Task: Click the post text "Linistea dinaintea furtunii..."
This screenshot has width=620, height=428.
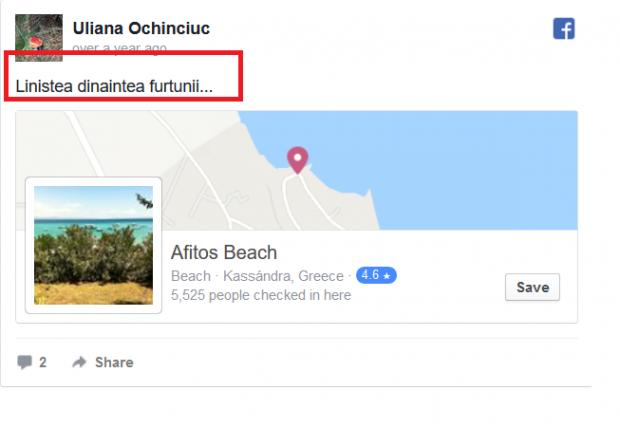Action: pos(114,86)
